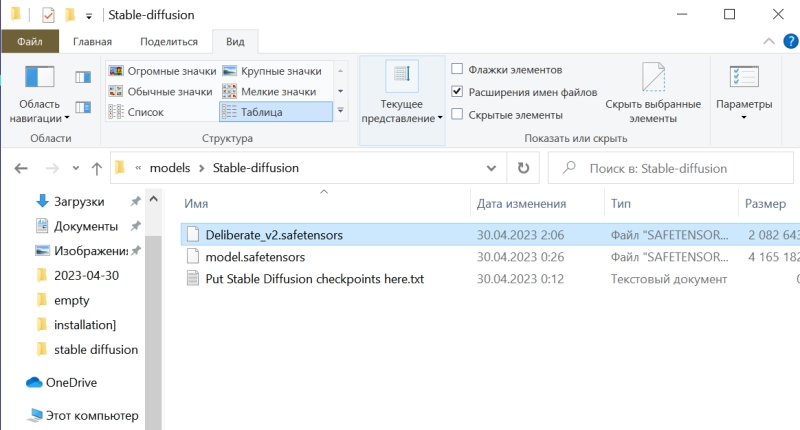Click the help question mark icon

tap(789, 42)
